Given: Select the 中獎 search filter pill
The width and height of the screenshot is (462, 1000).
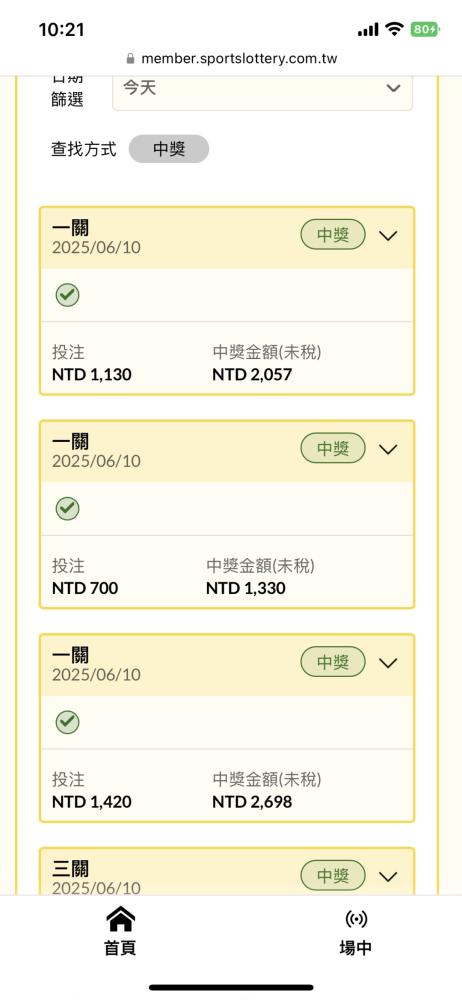Looking at the screenshot, I should coord(168,149).
